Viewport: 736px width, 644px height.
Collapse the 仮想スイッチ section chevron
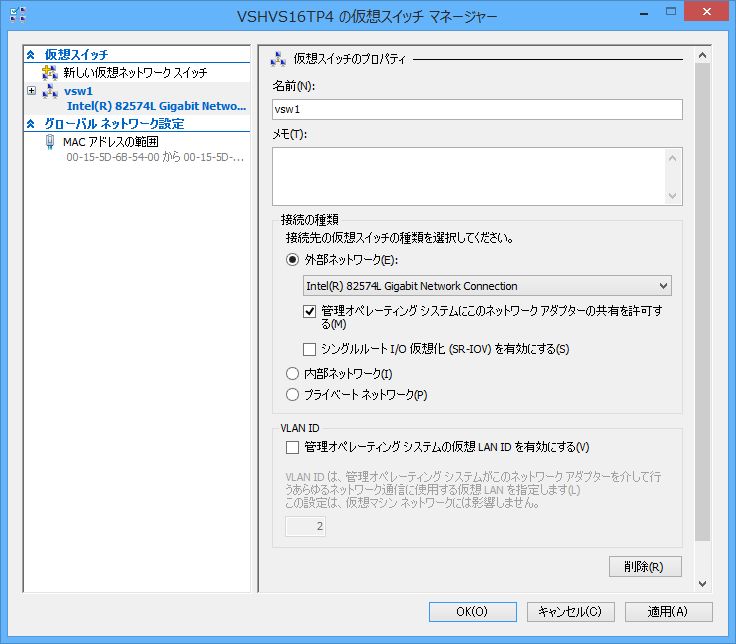31,55
